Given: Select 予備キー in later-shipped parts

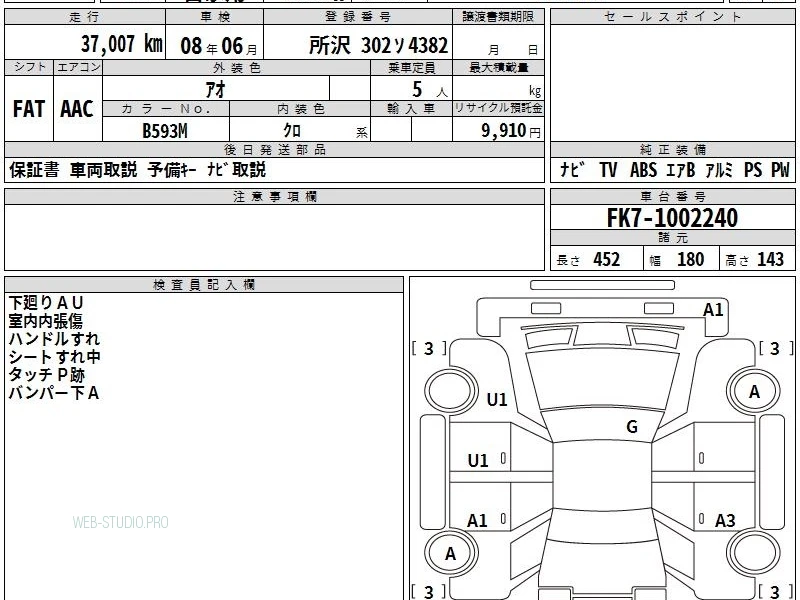Looking at the screenshot, I should (172, 169).
